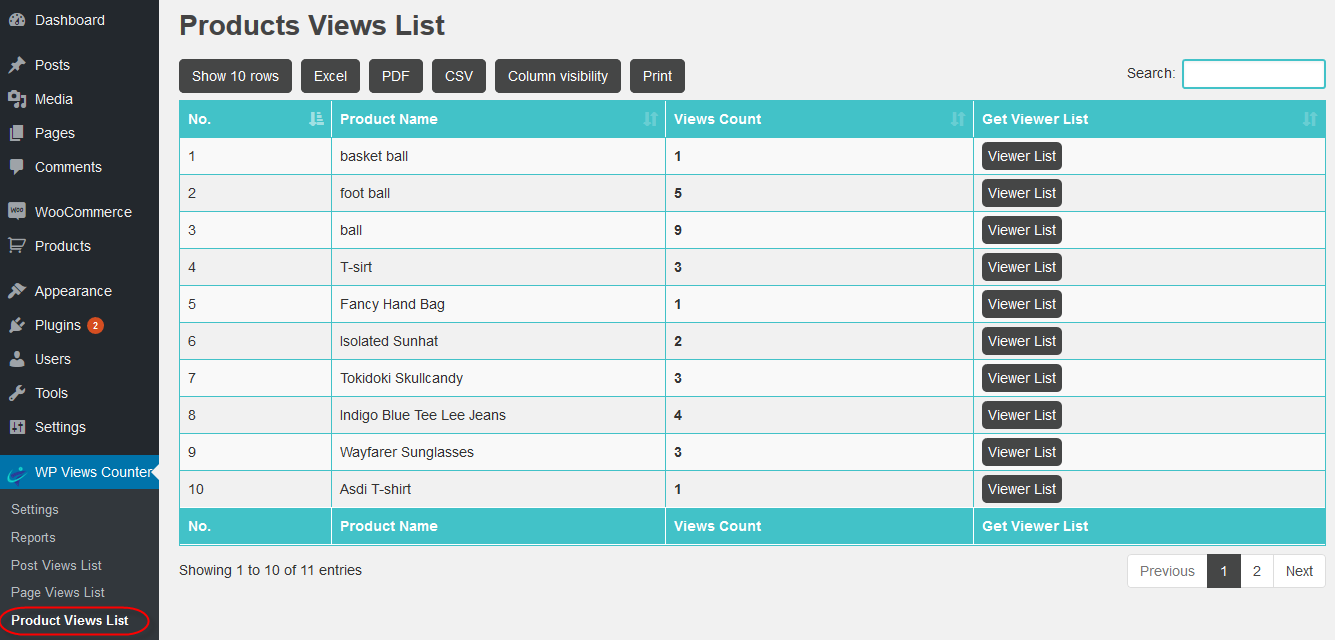Viewport: 1335px width, 640px height.
Task: Sort by Views Count column arrows
Action: pos(958,119)
